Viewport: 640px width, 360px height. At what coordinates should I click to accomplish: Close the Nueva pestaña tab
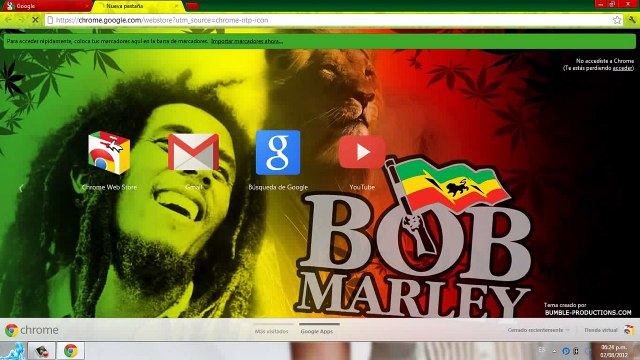(177, 6)
